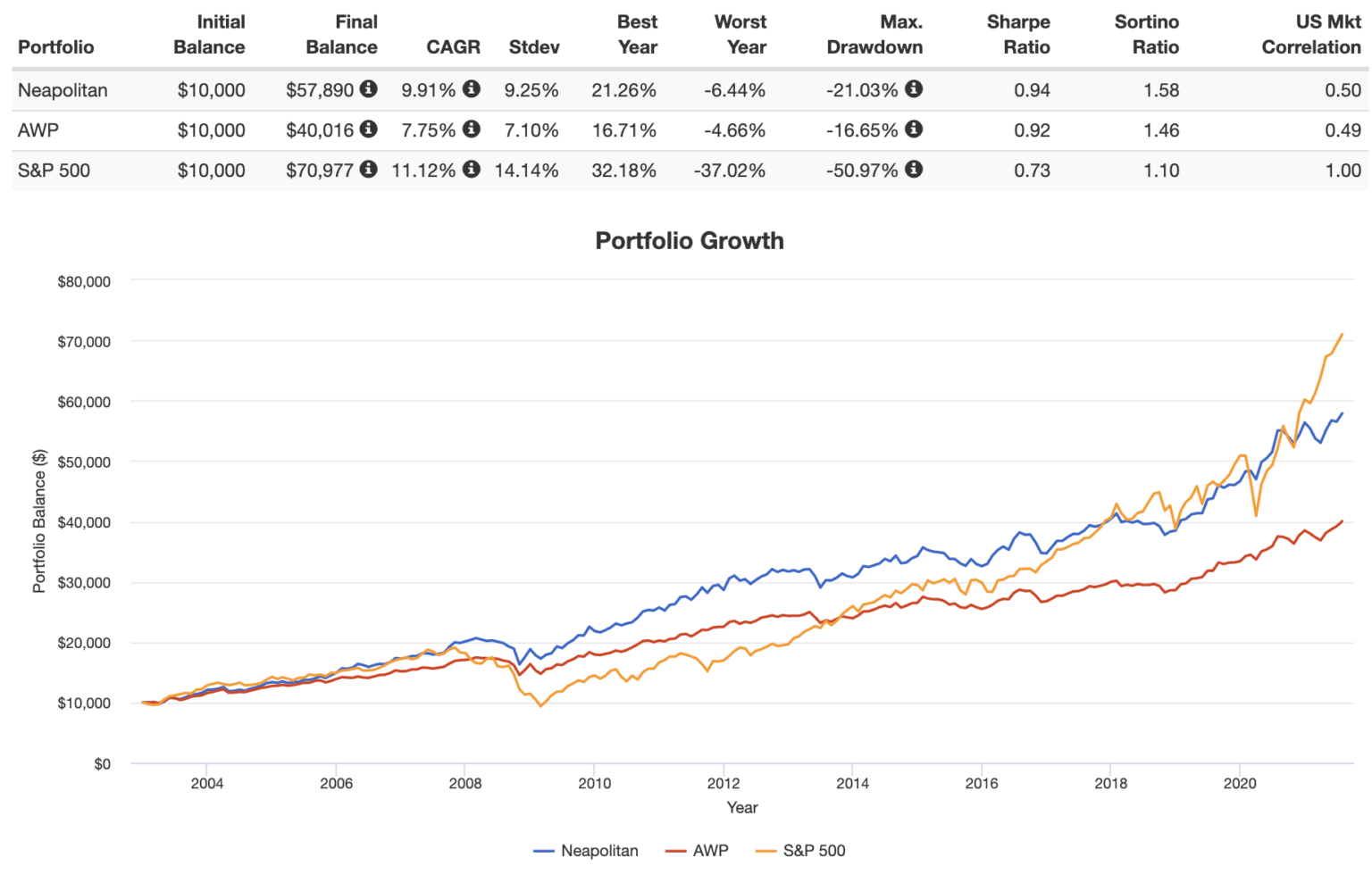The width and height of the screenshot is (1372, 874).
Task: Click the S&P 500 row label
Action: pyautogui.click(x=54, y=170)
